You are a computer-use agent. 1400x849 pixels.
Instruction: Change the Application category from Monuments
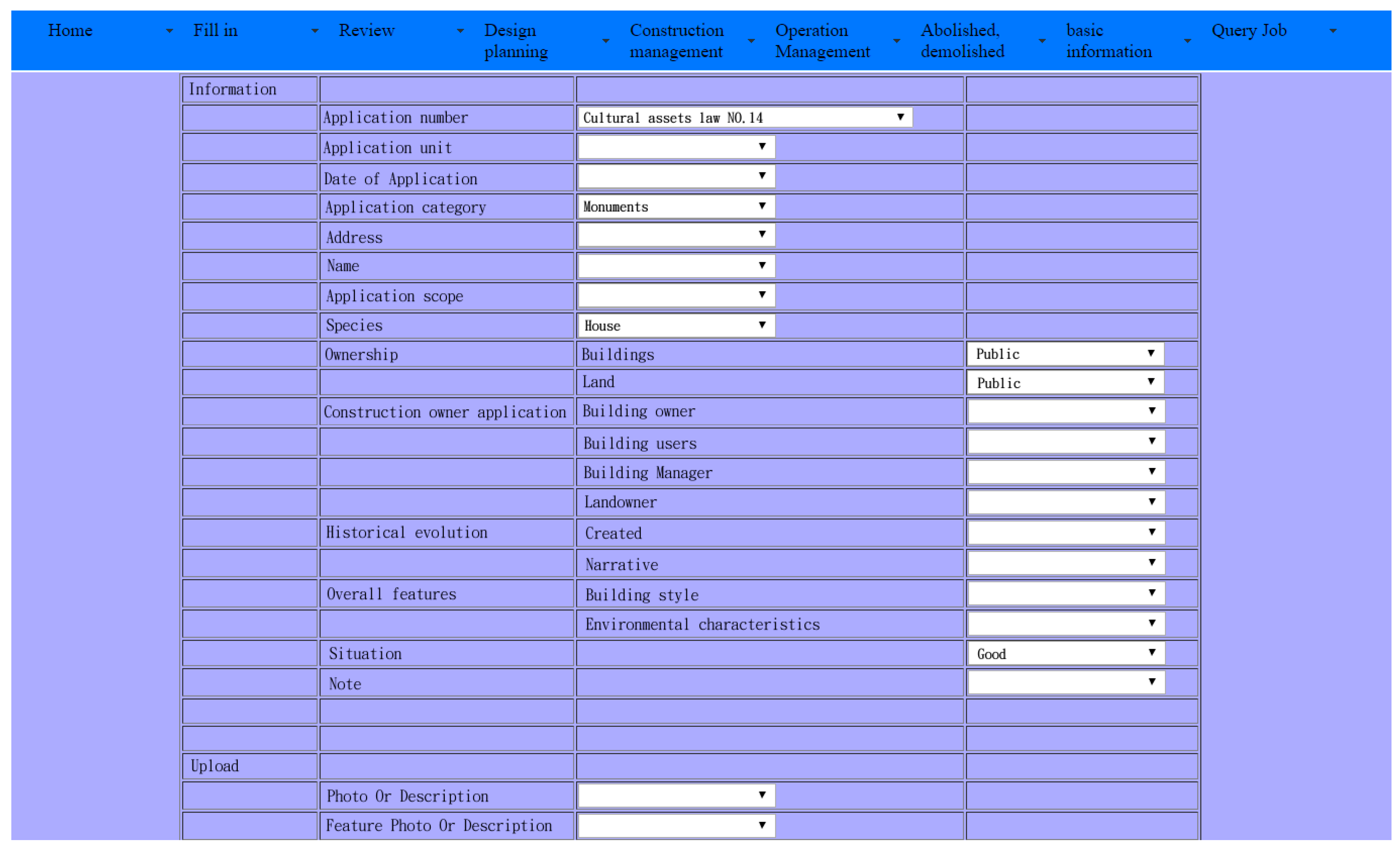676,206
